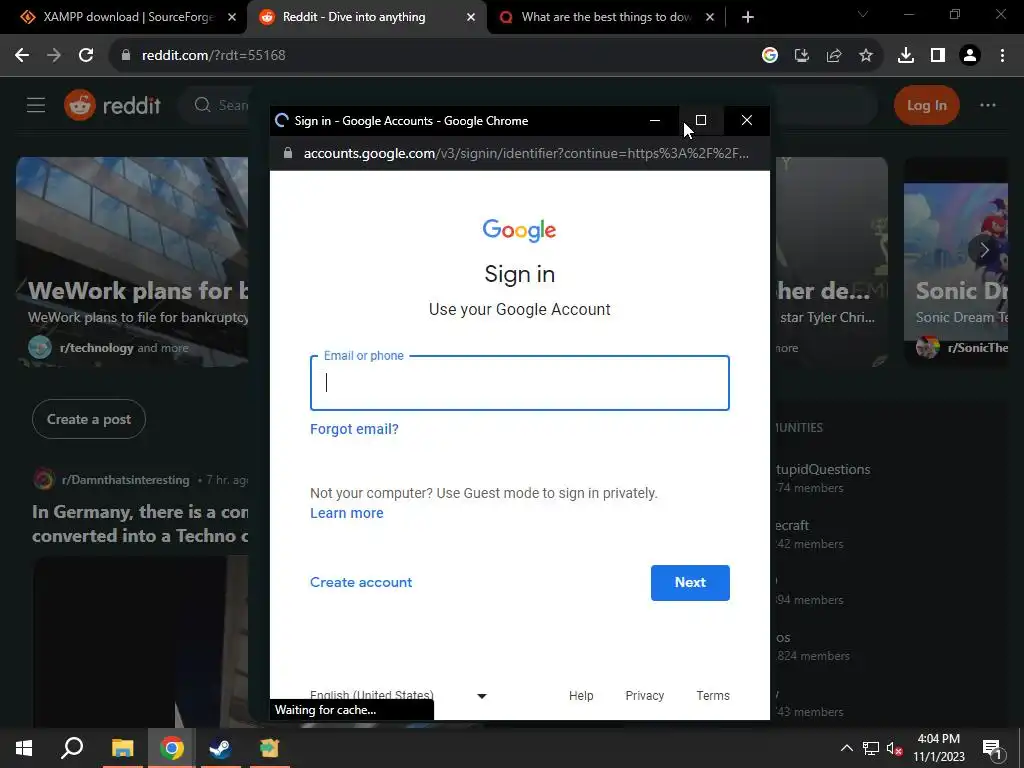The height and width of the screenshot is (768, 1024).
Task: Open File Explorer from the taskbar
Action: pyautogui.click(x=122, y=748)
